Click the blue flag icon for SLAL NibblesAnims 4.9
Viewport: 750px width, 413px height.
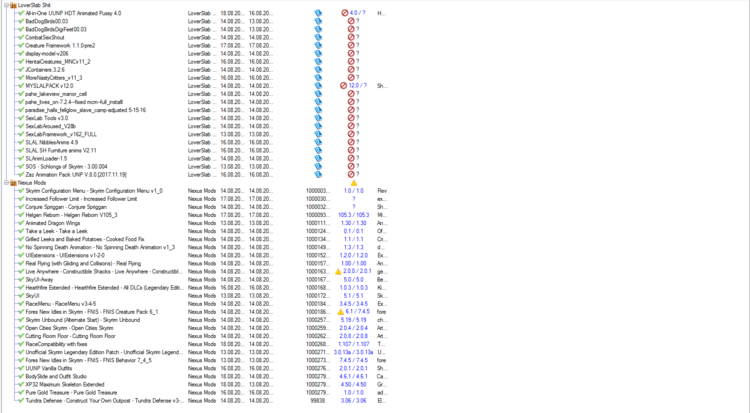[318, 142]
